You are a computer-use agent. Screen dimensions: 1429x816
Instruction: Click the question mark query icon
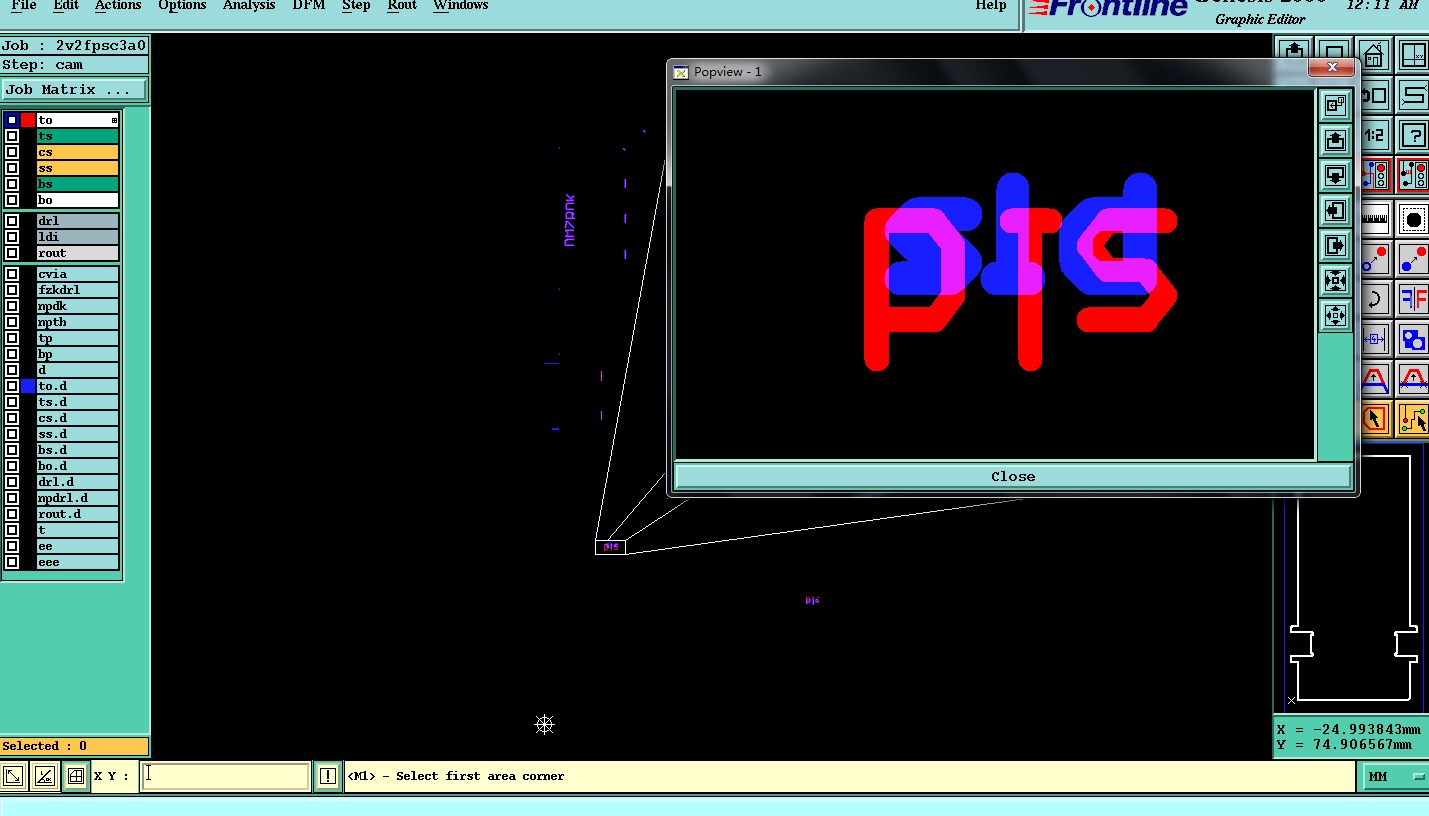click(x=1413, y=136)
